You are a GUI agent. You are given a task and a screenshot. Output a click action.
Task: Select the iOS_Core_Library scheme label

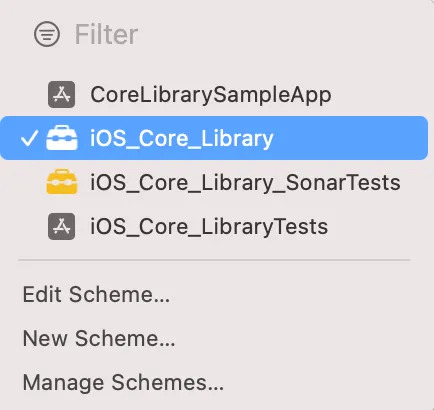pyautogui.click(x=182, y=139)
